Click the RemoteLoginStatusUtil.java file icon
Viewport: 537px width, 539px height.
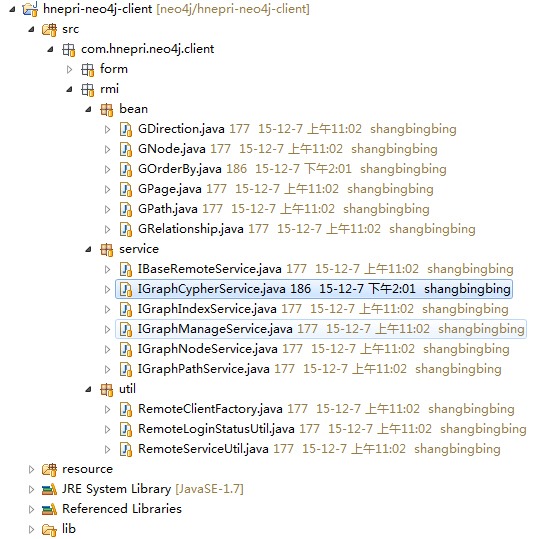click(126, 429)
